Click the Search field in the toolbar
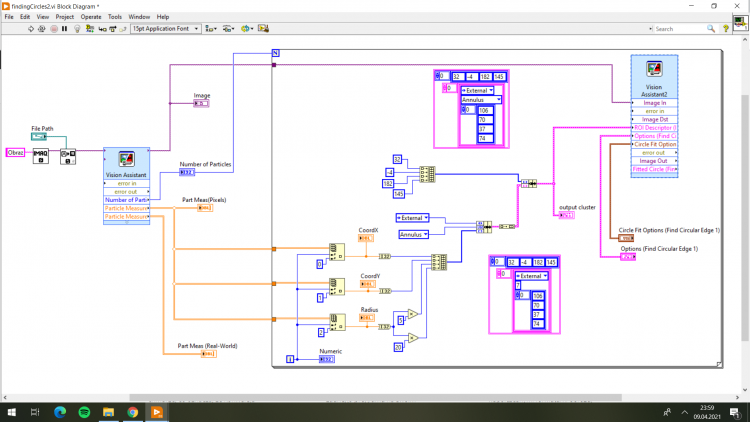This screenshot has width=750, height=422. click(680, 29)
